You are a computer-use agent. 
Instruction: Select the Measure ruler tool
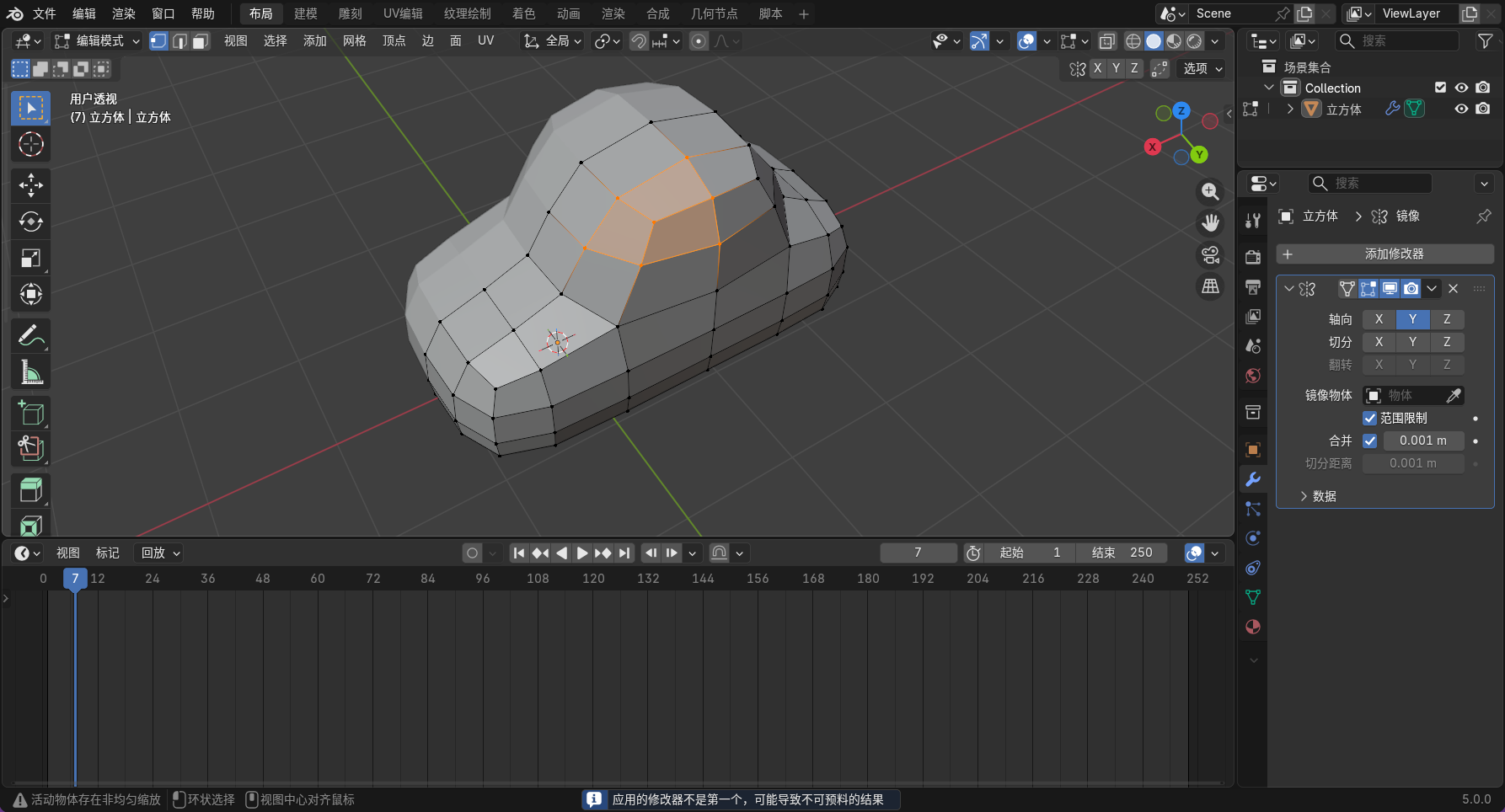coord(31,372)
